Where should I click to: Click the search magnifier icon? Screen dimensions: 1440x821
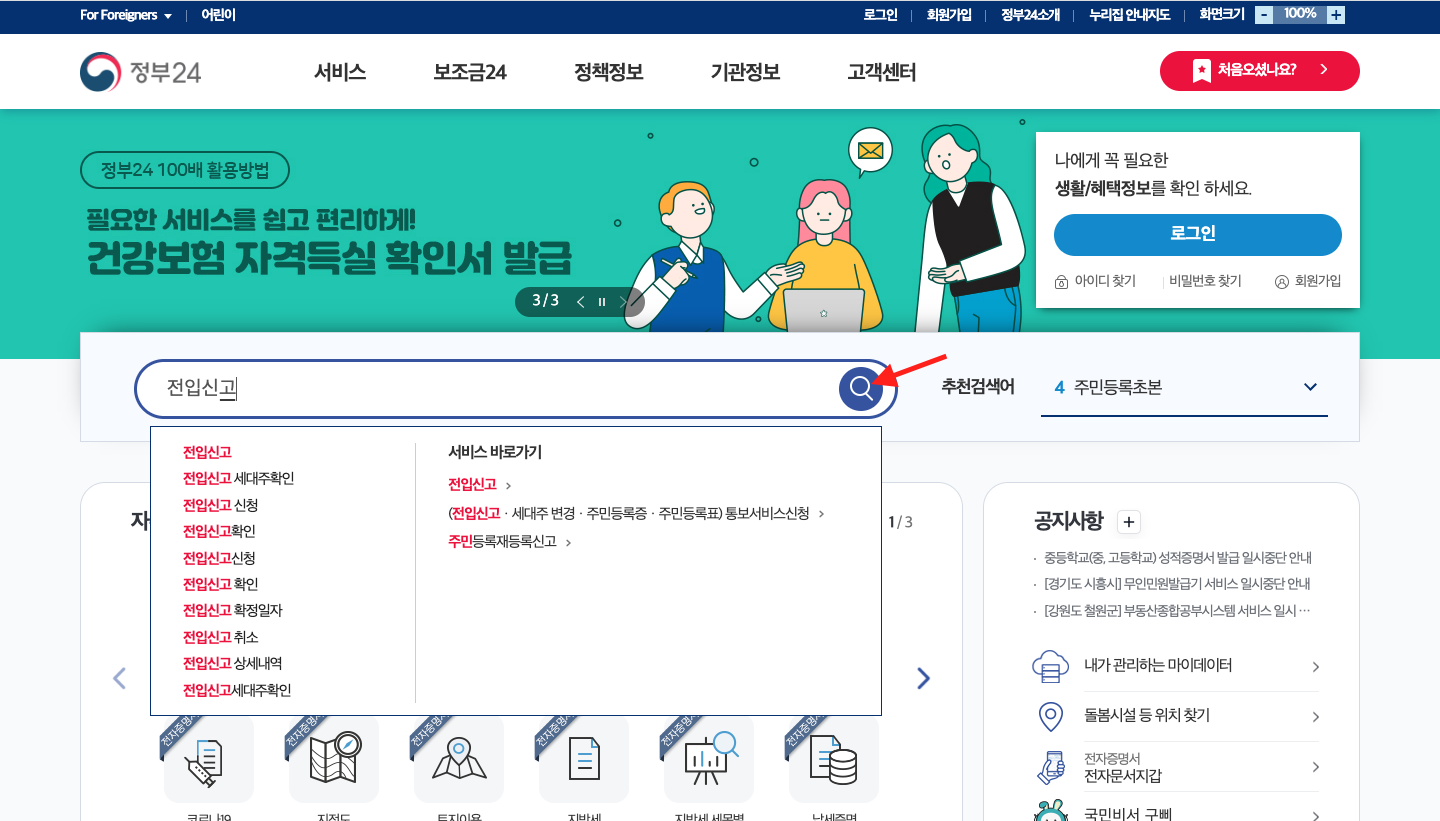pos(860,388)
